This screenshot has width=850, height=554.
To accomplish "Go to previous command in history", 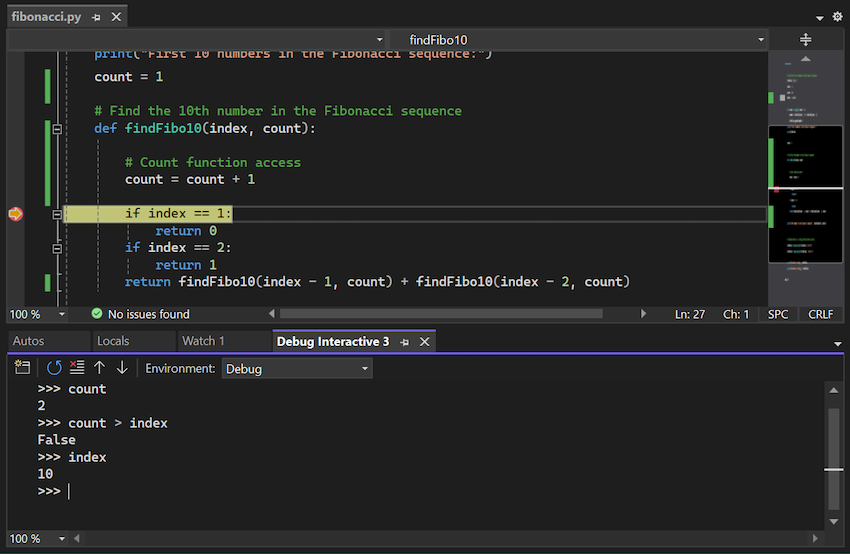I will coord(100,368).
